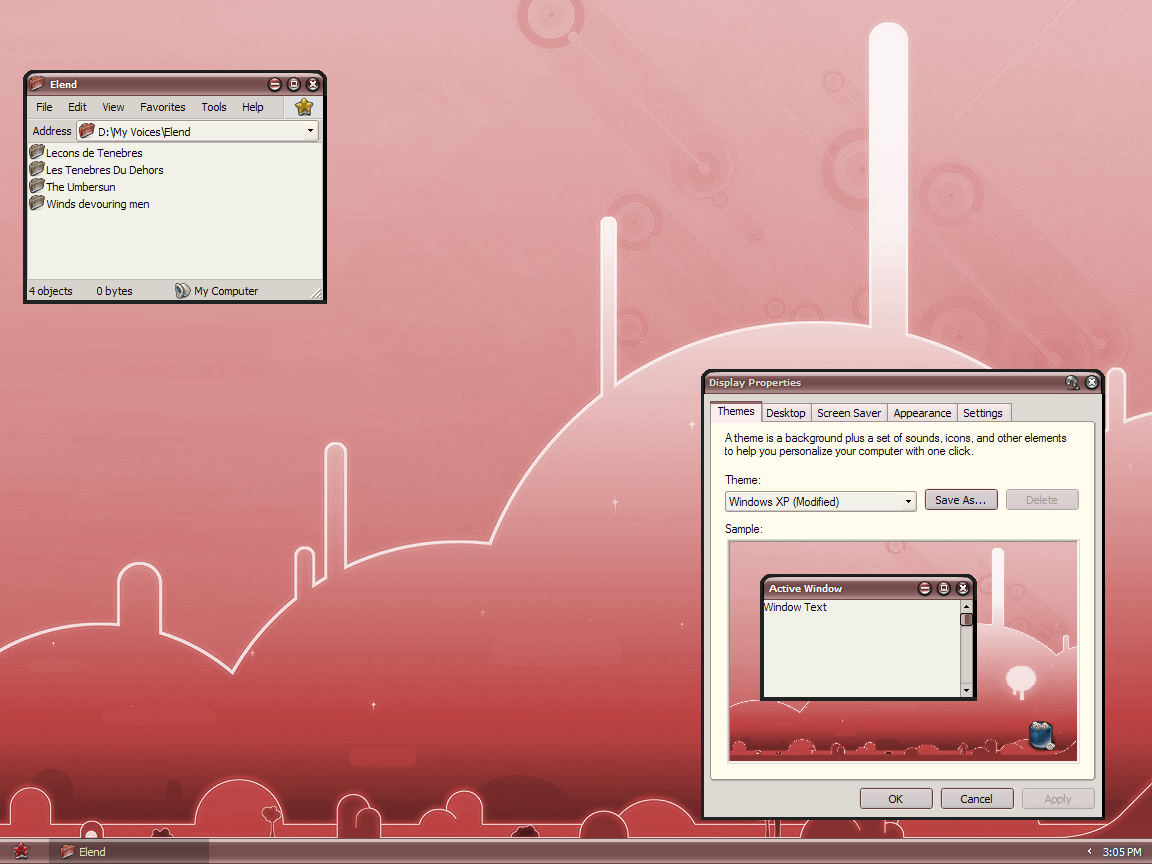Select The Umbersun folder icon
The width and height of the screenshot is (1152, 864).
(x=37, y=186)
